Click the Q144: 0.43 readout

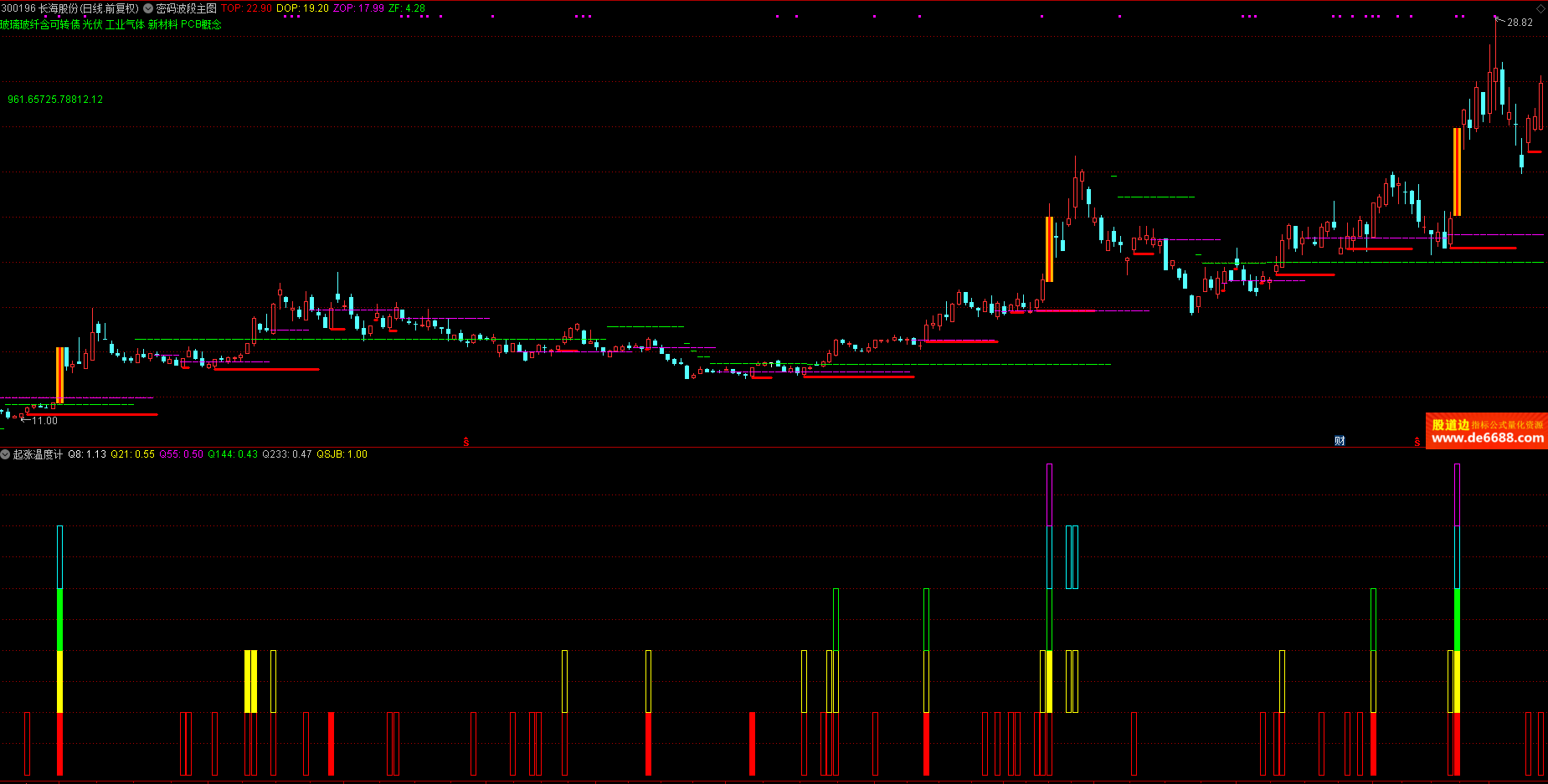pyautogui.click(x=233, y=454)
